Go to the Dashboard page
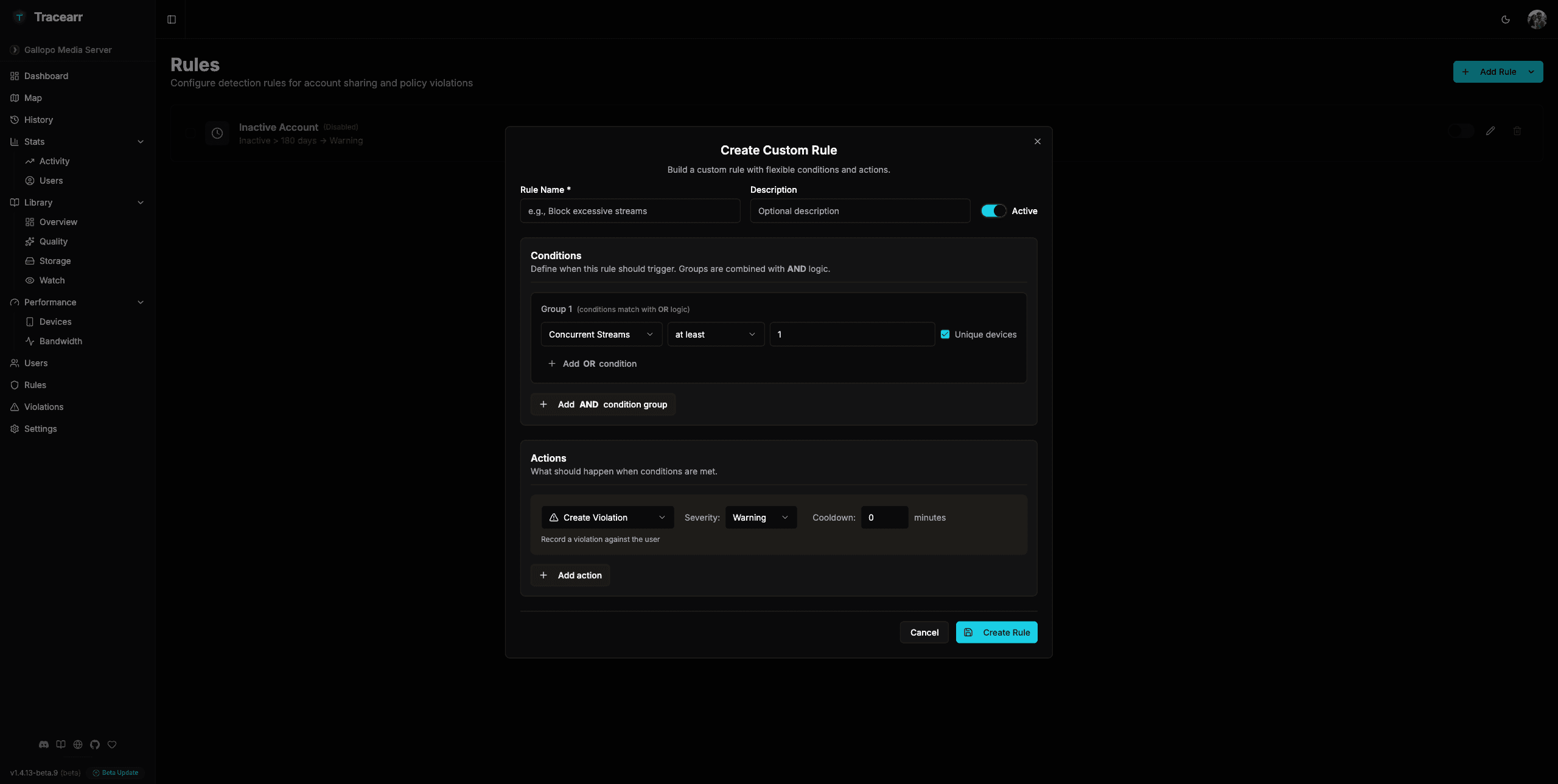The width and height of the screenshot is (1558, 784). [46, 75]
